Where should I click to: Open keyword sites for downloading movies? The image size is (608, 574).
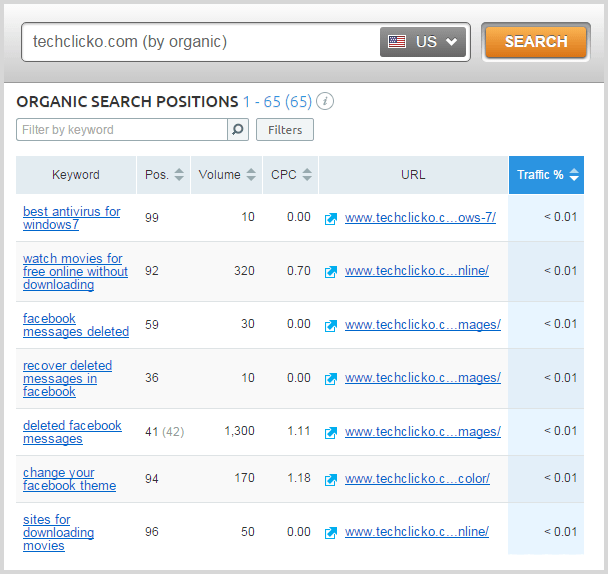(x=58, y=533)
